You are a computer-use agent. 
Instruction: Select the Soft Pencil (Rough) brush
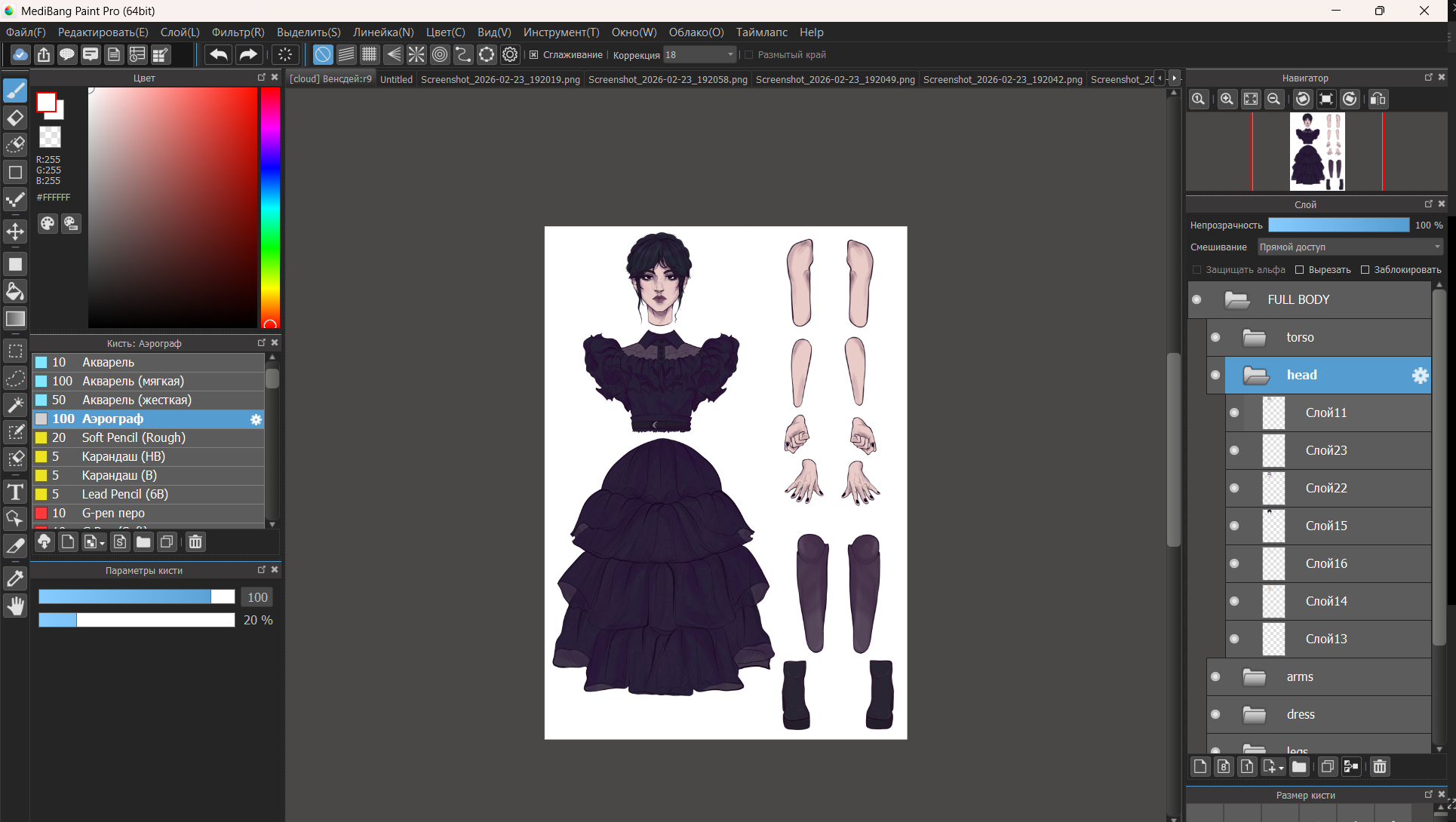point(134,437)
